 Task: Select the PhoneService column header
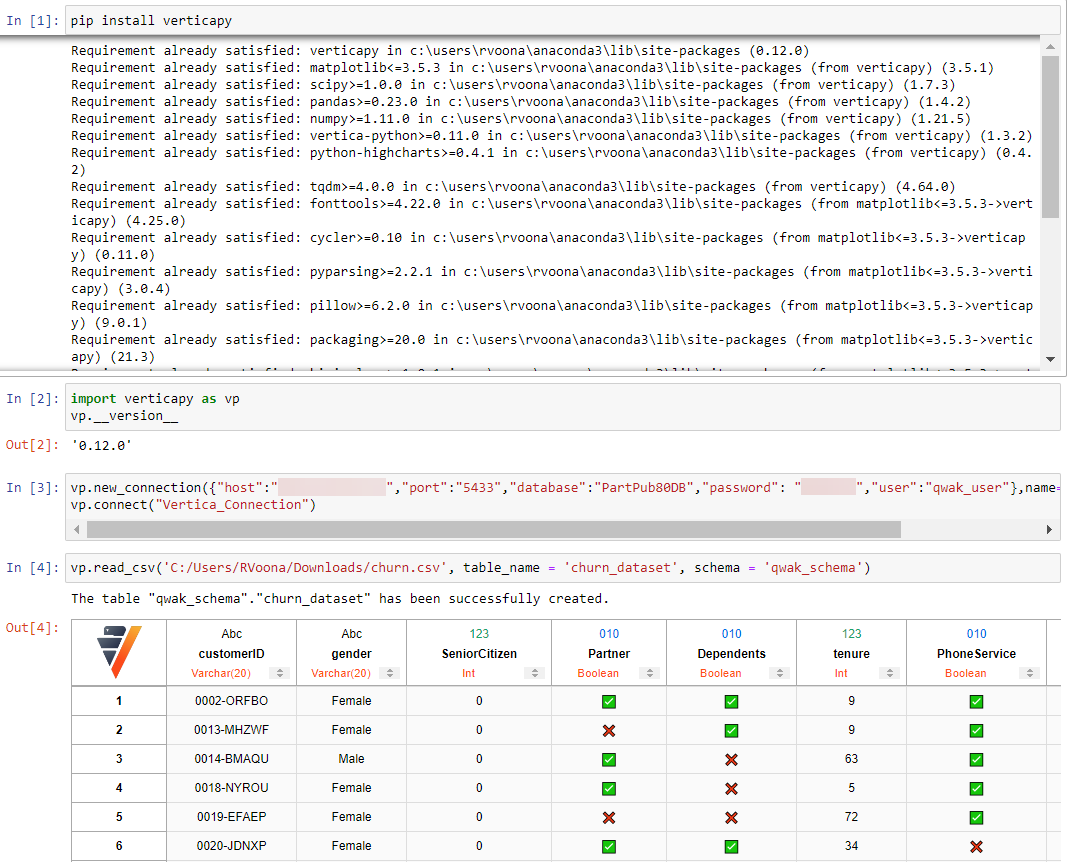(x=976, y=654)
